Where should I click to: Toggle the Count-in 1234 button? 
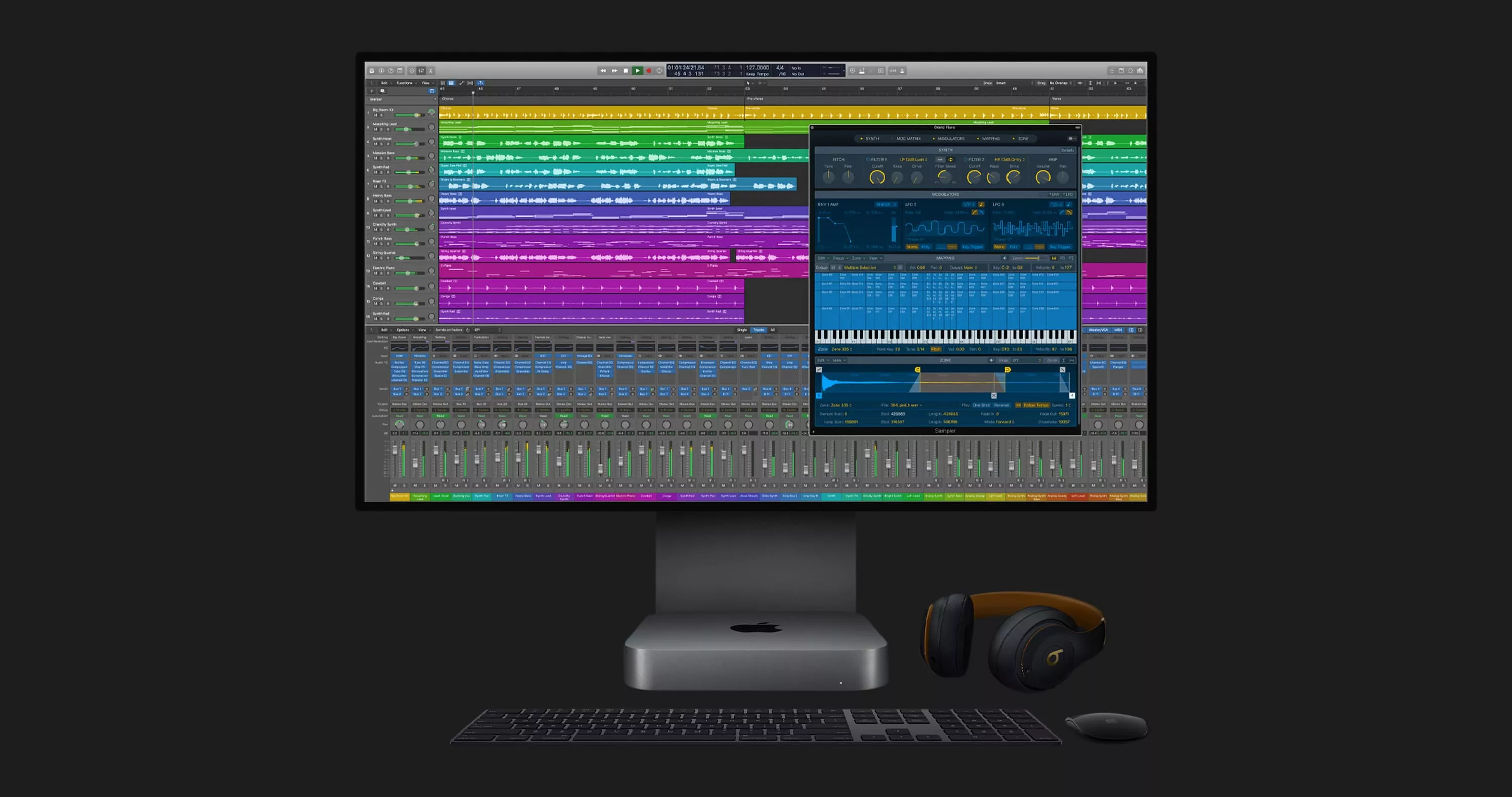[893, 71]
